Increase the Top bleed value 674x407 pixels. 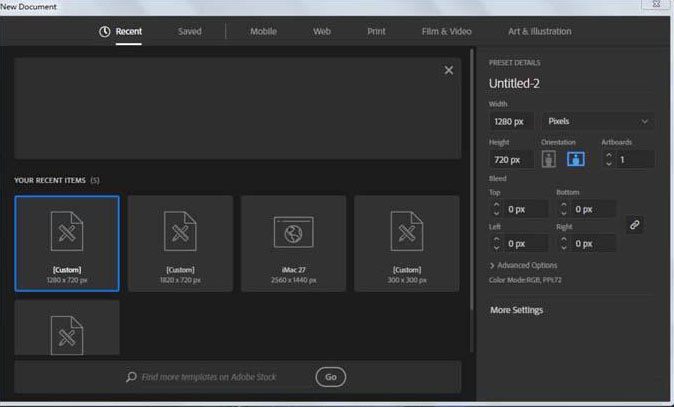(x=496, y=205)
